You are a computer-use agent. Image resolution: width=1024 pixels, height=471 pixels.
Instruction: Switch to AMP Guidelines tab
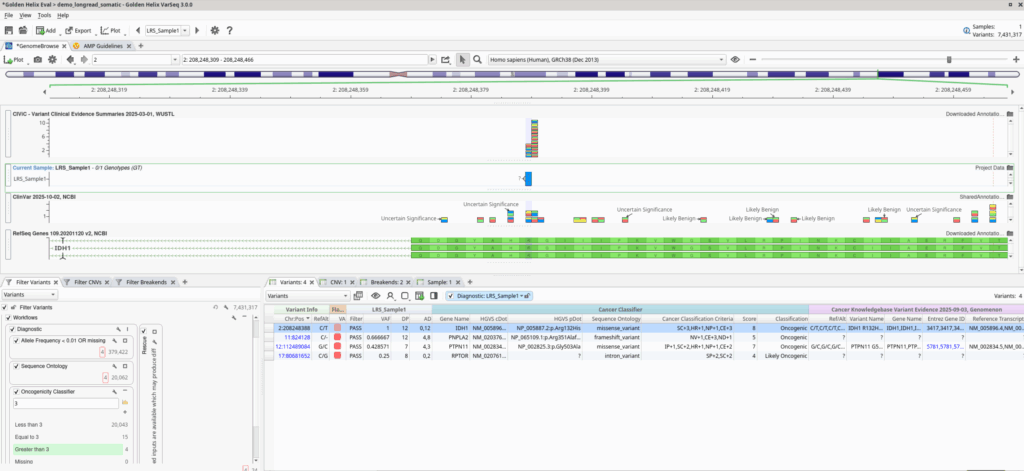point(103,46)
